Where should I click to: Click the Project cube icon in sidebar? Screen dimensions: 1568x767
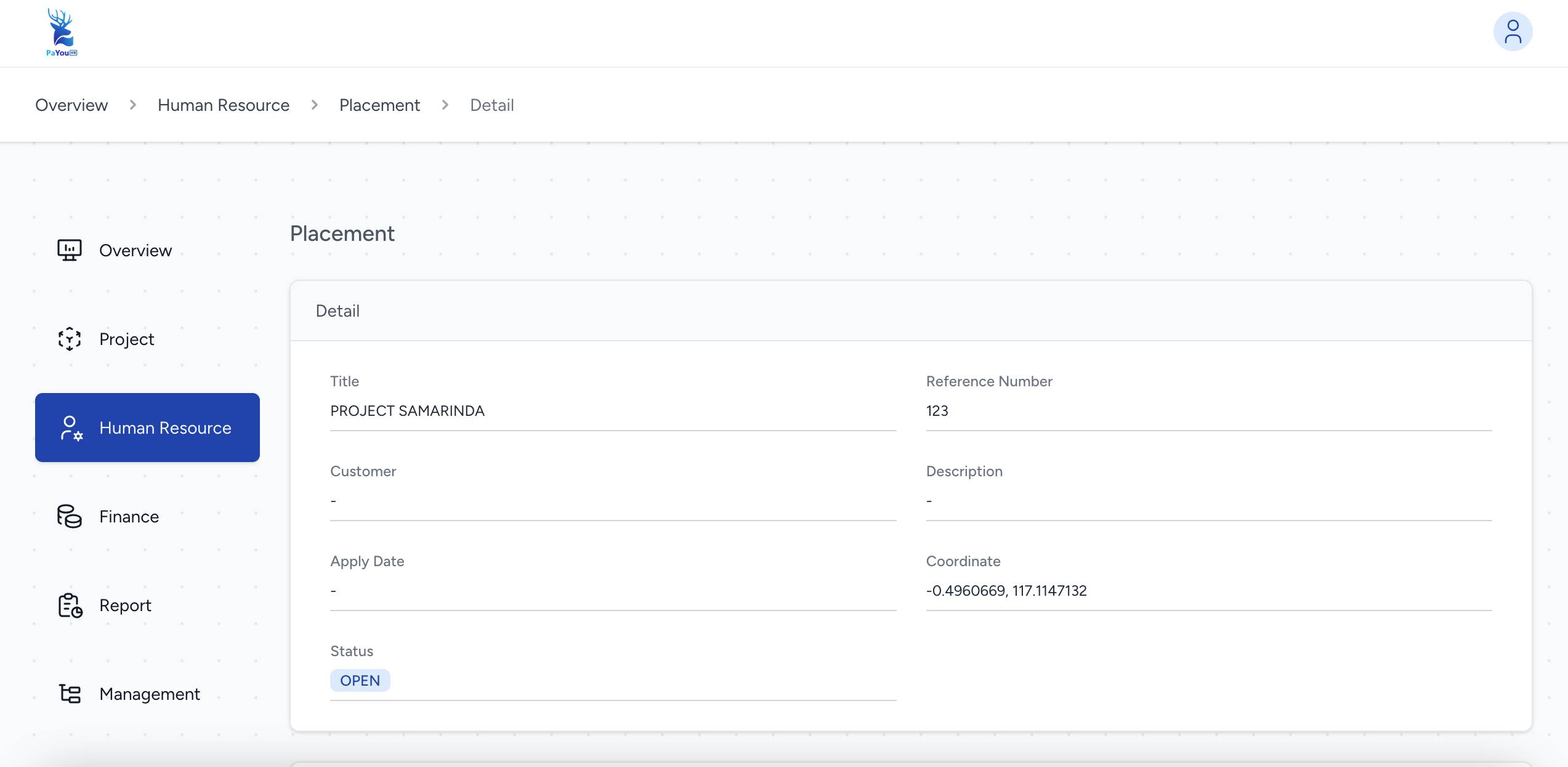point(70,339)
